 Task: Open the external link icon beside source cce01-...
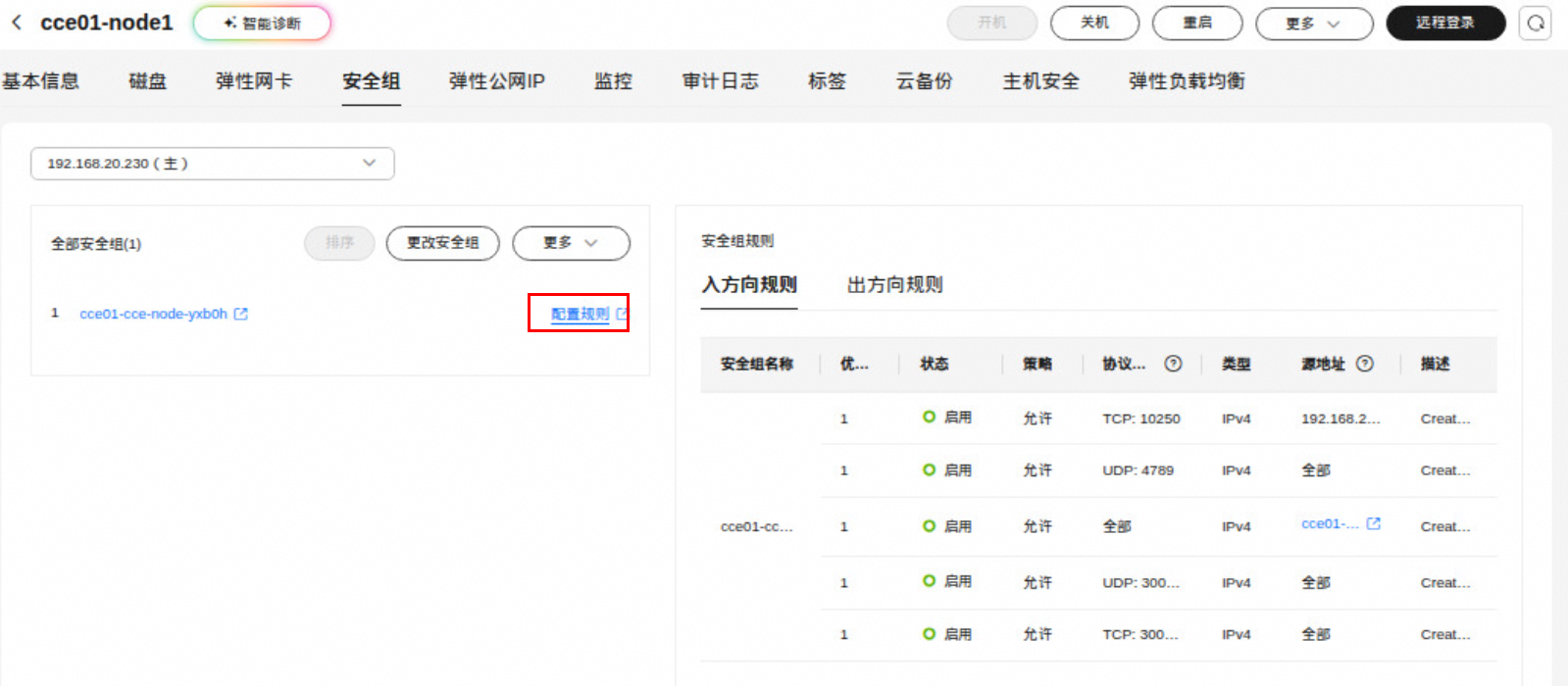(x=1374, y=523)
